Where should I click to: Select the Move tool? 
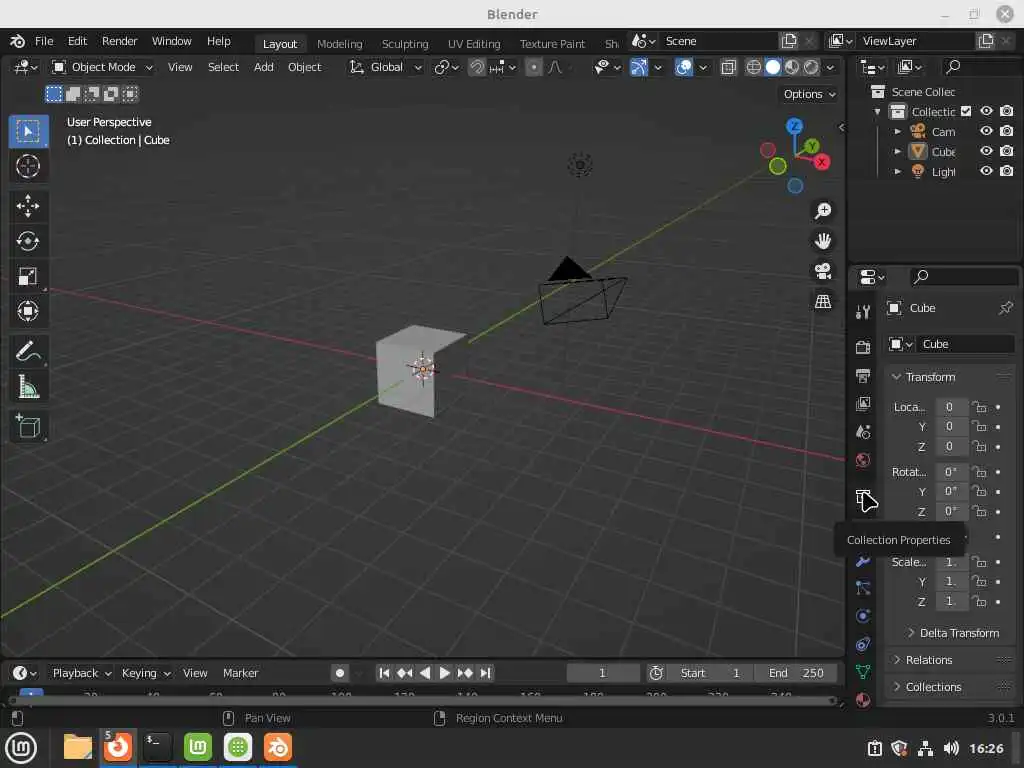28,206
